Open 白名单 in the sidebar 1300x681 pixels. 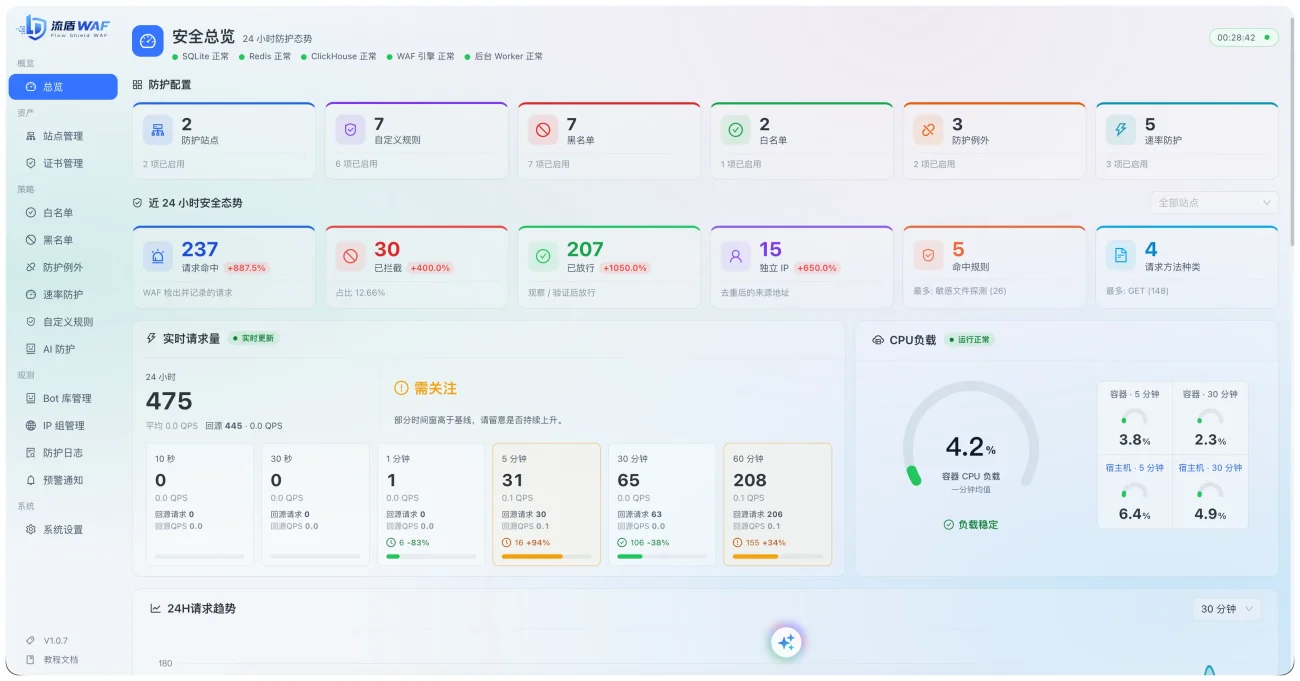click(x=63, y=213)
